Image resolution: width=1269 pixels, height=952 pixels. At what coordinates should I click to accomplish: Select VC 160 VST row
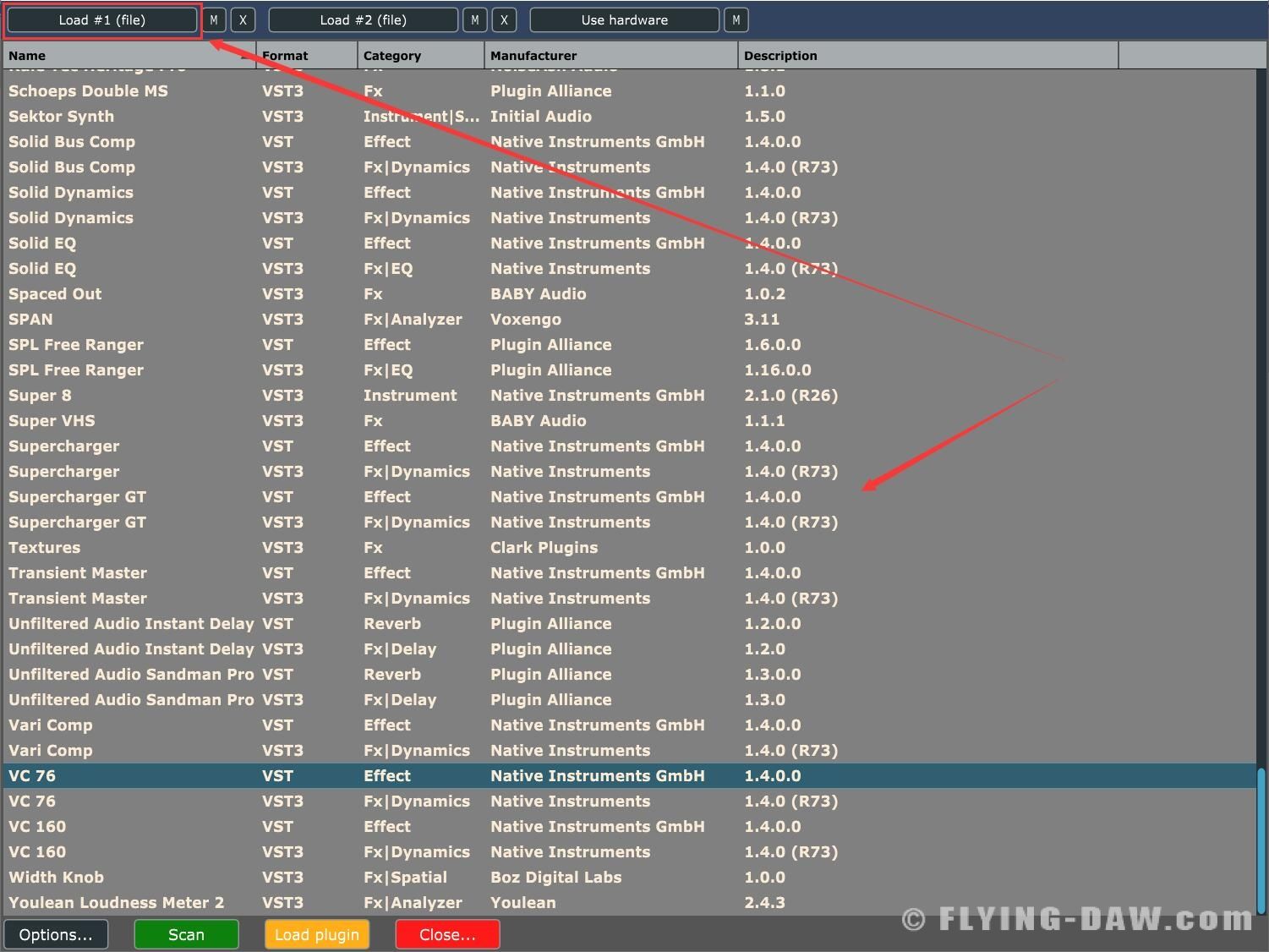click(x=629, y=827)
